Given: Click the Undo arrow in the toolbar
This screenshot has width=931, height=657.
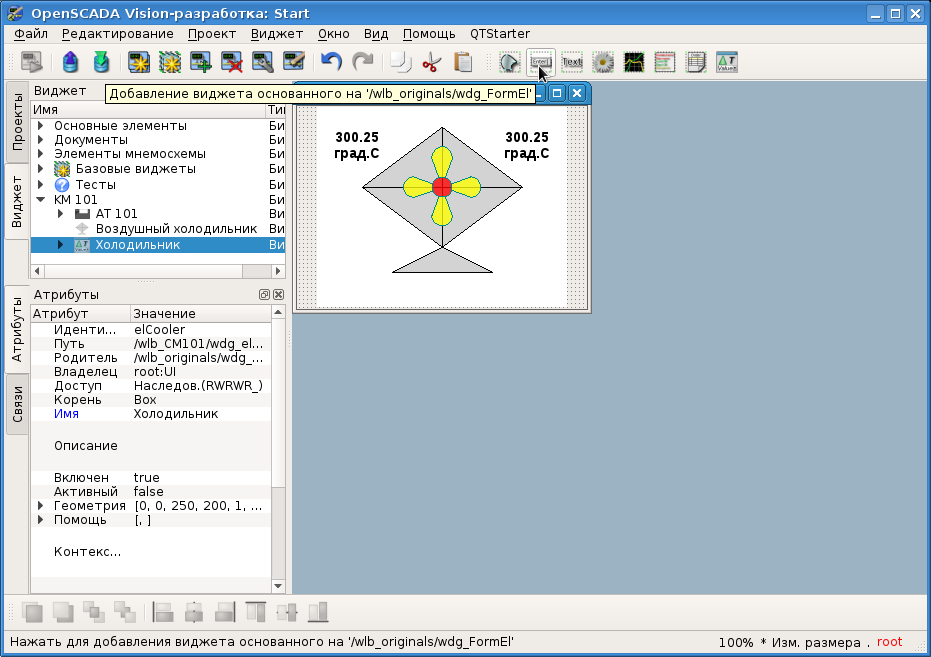Looking at the screenshot, I should tap(331, 62).
